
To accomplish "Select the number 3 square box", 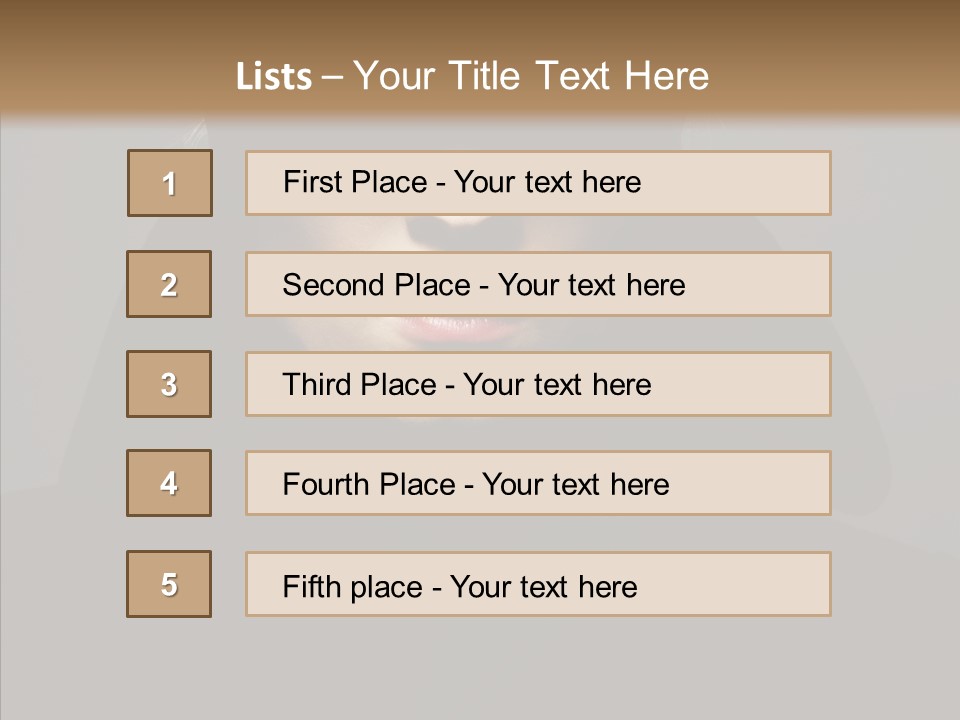I will coord(169,384).
